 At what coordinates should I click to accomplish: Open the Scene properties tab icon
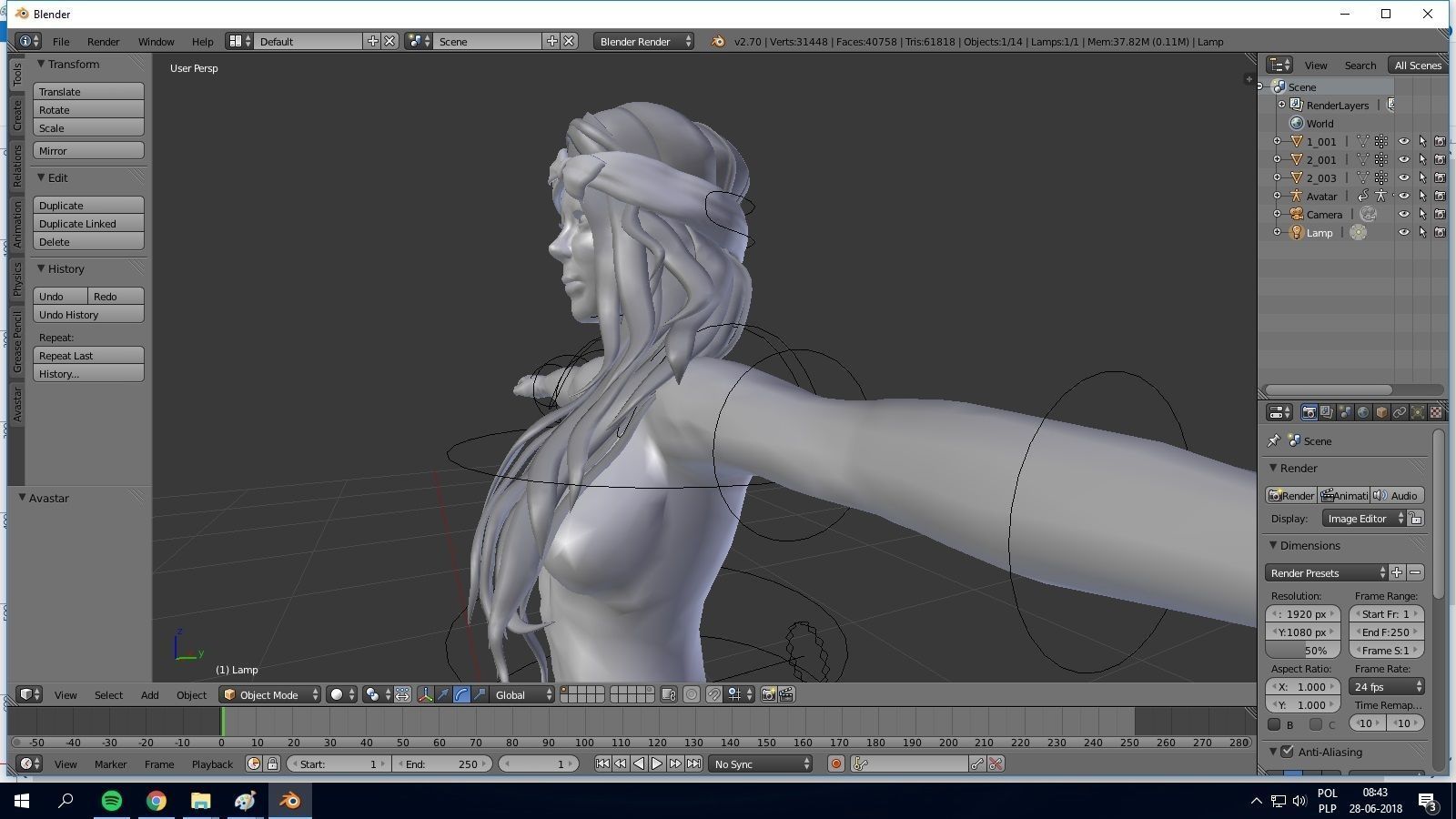click(1345, 412)
